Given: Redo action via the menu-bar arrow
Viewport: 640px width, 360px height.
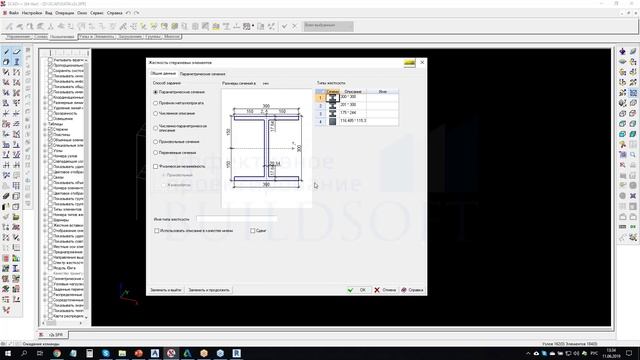Looking at the screenshot, I should point(137,13).
